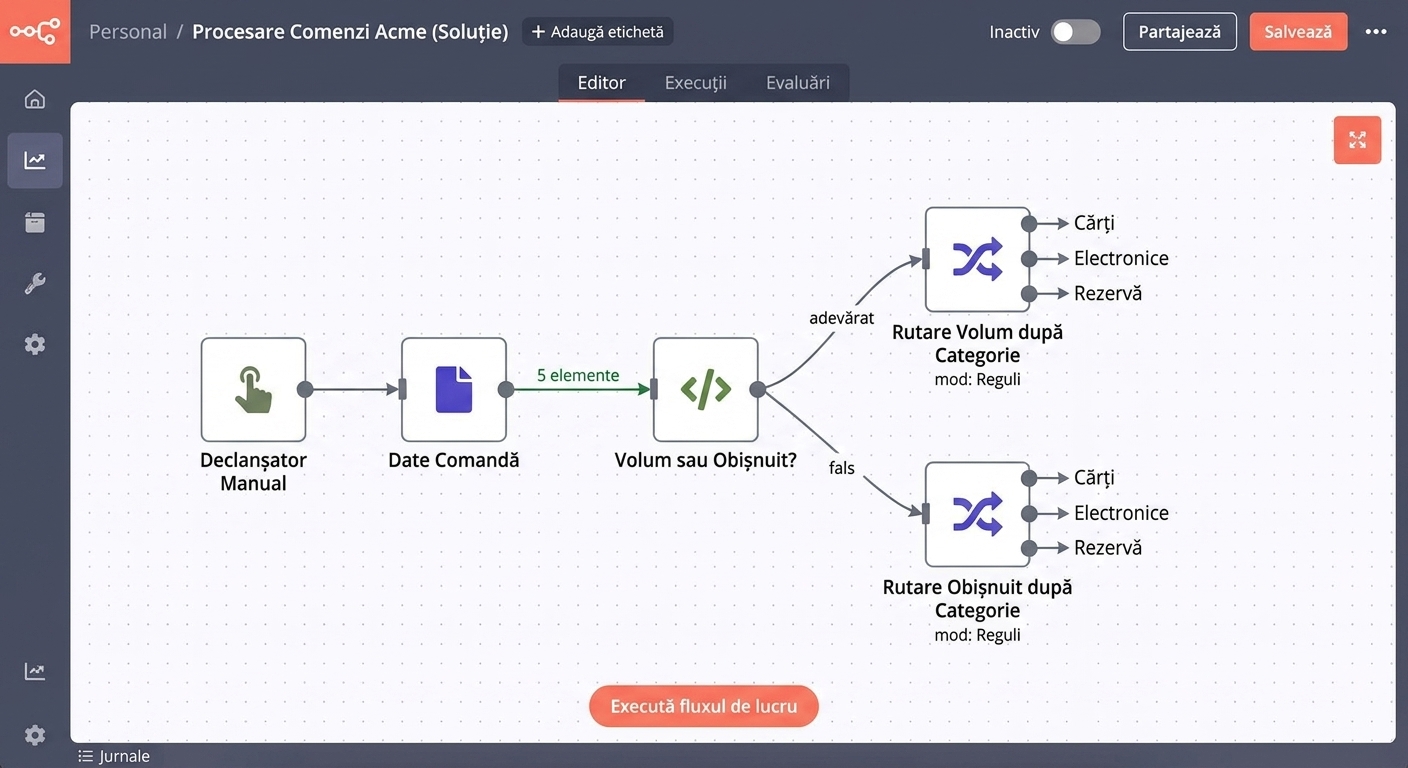Expand the Jurnale logs panel
The height and width of the screenshot is (768, 1408).
114,756
